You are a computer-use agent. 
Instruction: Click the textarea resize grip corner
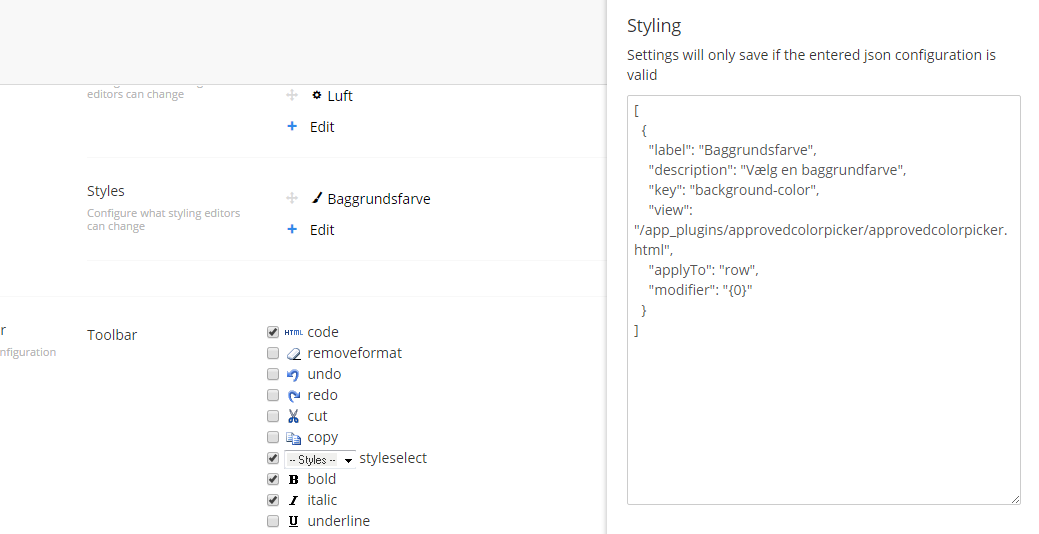tap(1015, 499)
